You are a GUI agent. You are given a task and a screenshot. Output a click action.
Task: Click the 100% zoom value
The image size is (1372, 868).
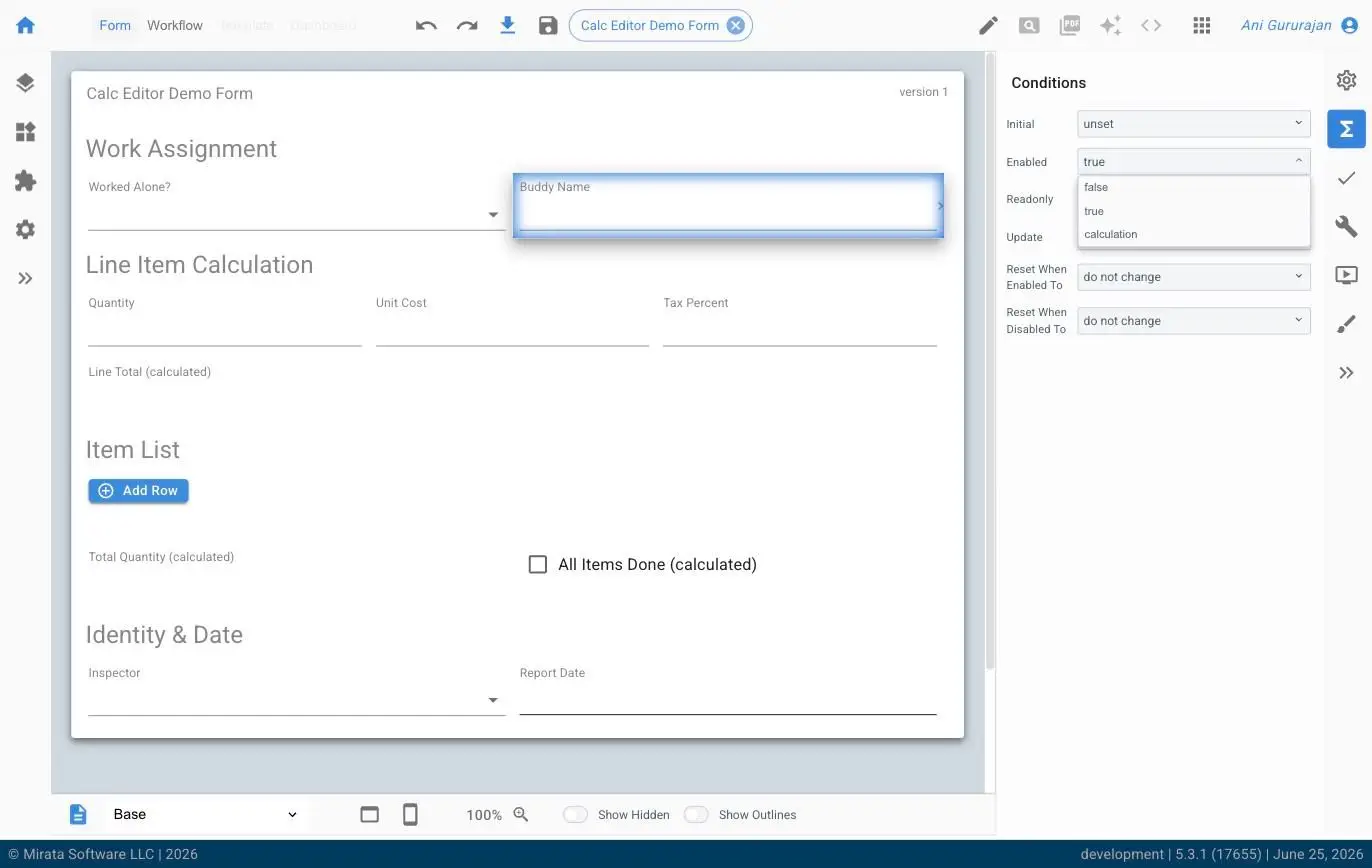click(x=484, y=815)
